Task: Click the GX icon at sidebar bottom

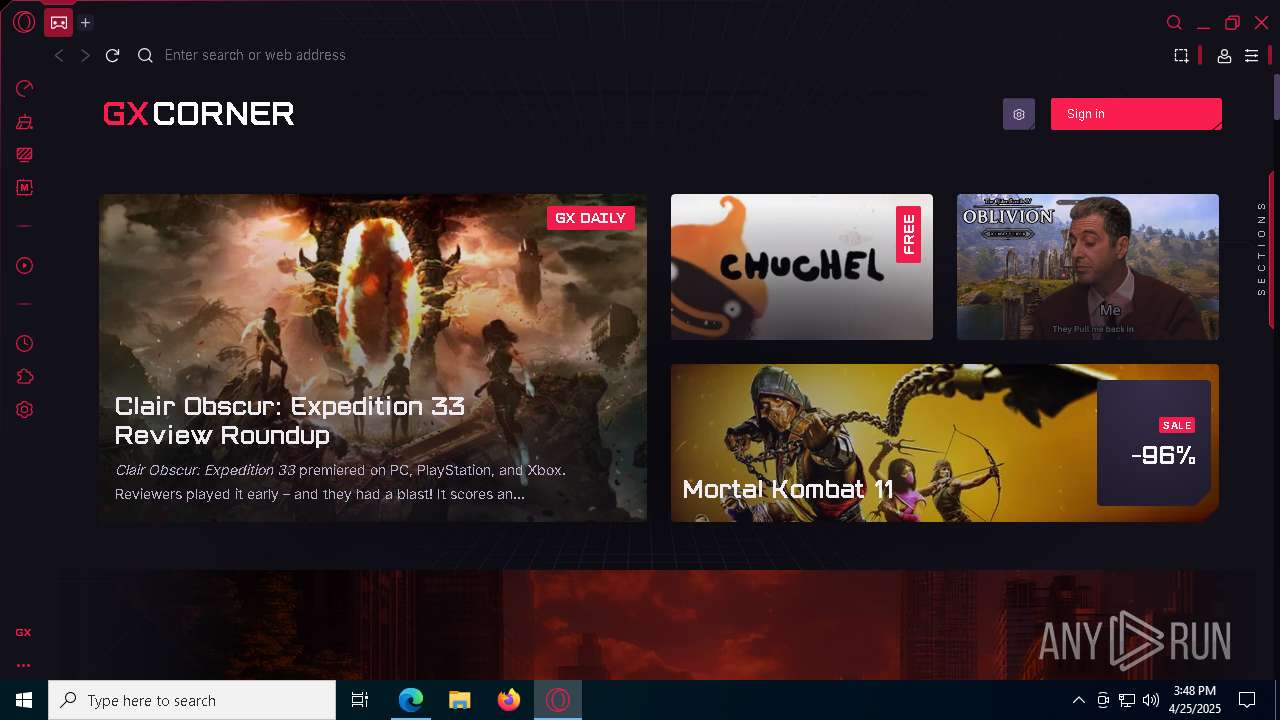Action: tap(23, 633)
